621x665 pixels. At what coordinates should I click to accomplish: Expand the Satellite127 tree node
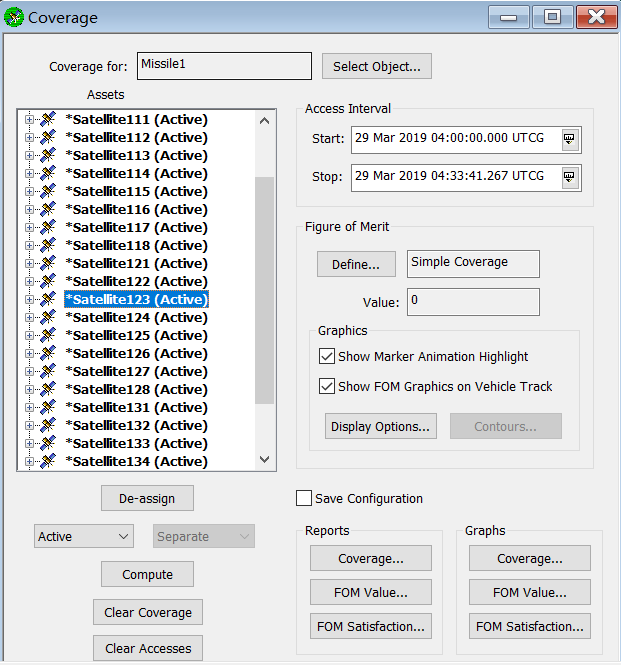click(29, 372)
